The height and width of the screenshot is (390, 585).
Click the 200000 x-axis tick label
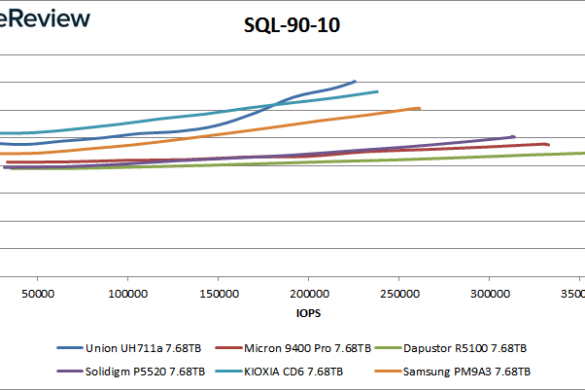(x=309, y=294)
